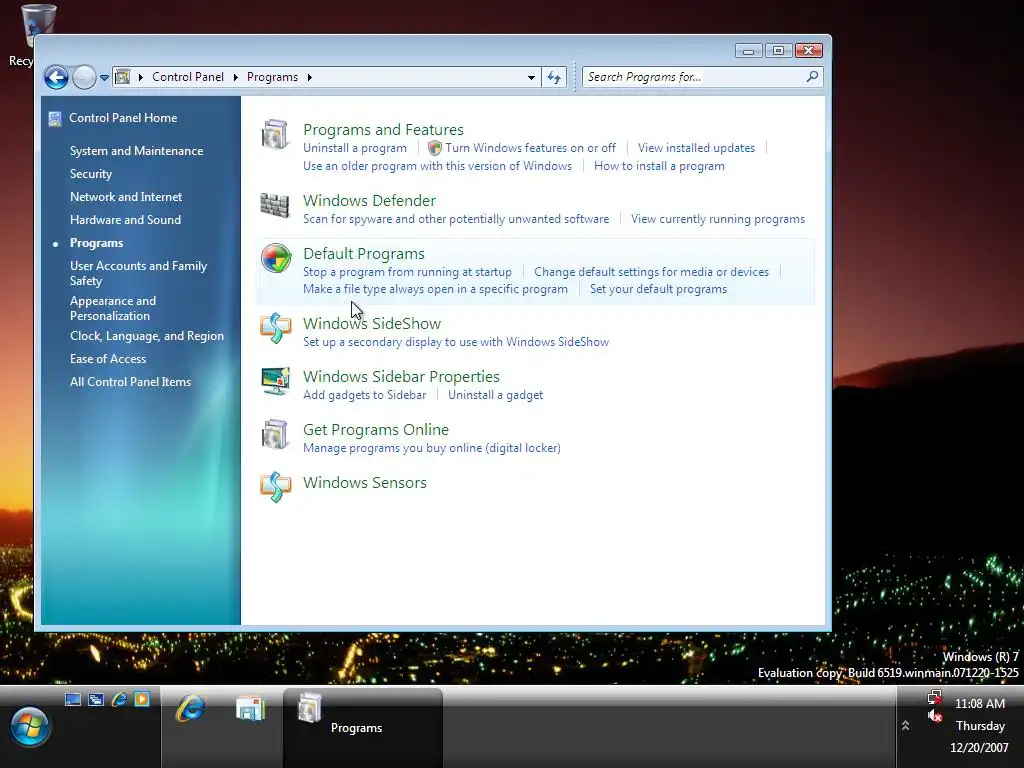Click the Windows Defender brick wall icon
Screen dimensions: 1024x768
click(275, 205)
